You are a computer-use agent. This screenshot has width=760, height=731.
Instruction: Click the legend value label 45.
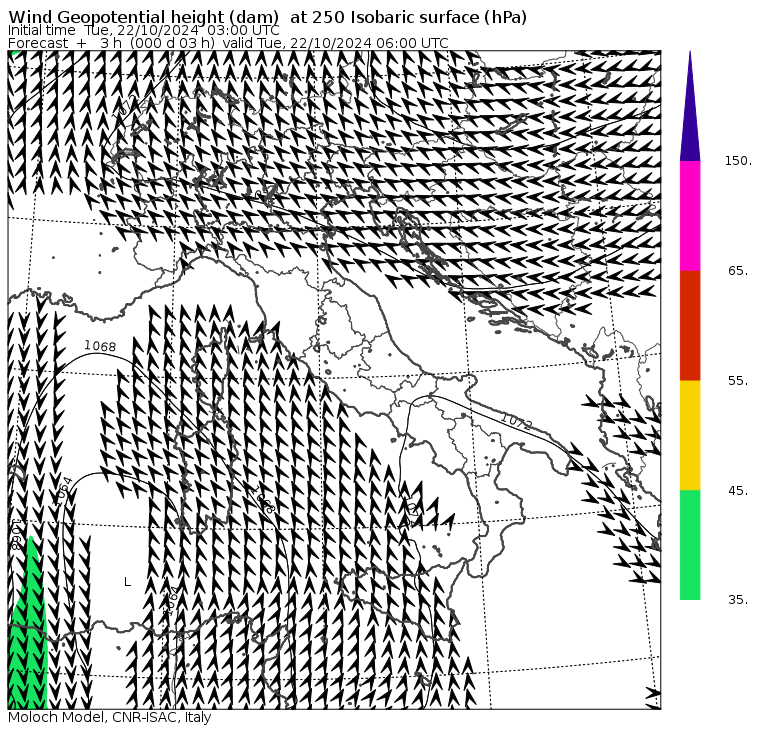coord(738,491)
